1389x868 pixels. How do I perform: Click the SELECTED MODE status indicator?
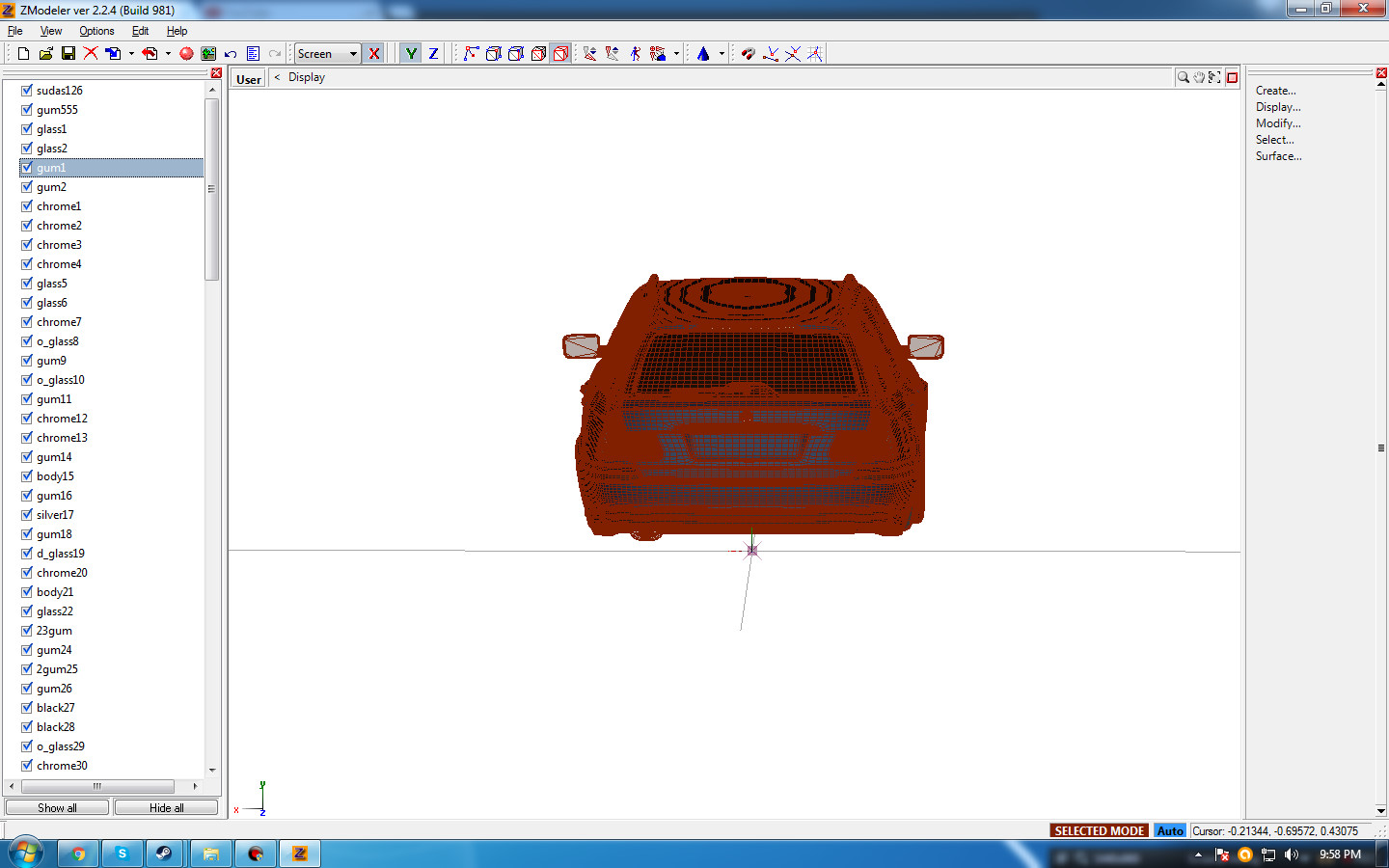click(1099, 830)
